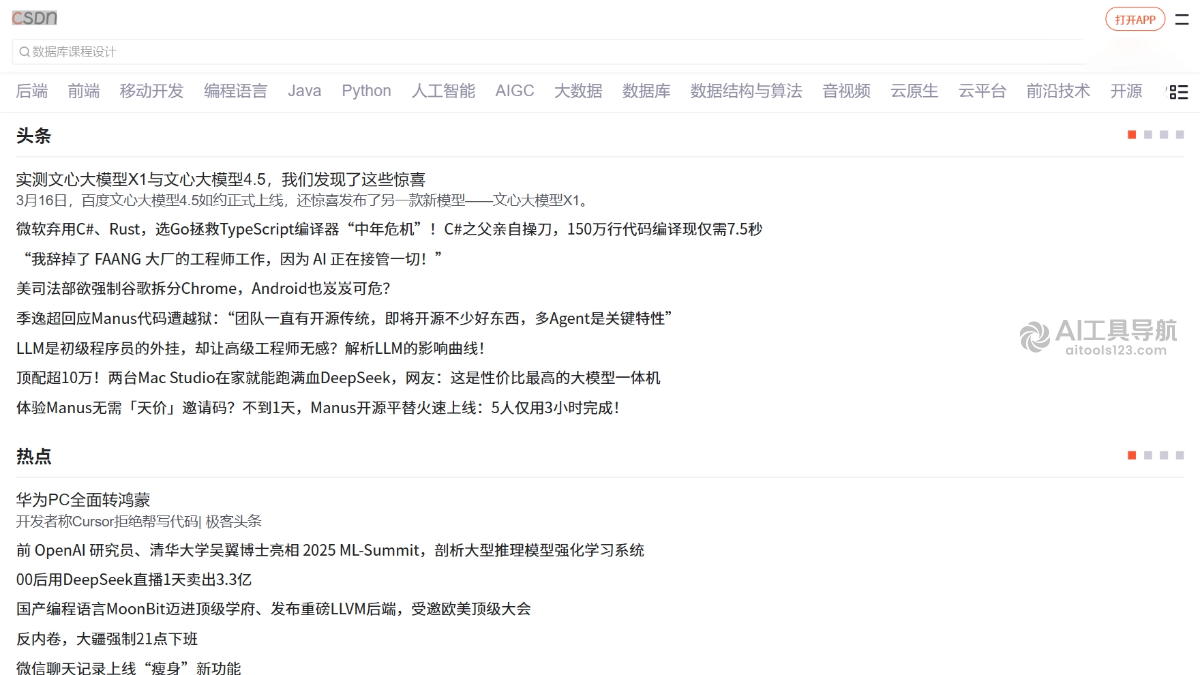This screenshot has height=675, width=1200.
Task: Switch to the 大数据 tab
Action: tap(579, 91)
